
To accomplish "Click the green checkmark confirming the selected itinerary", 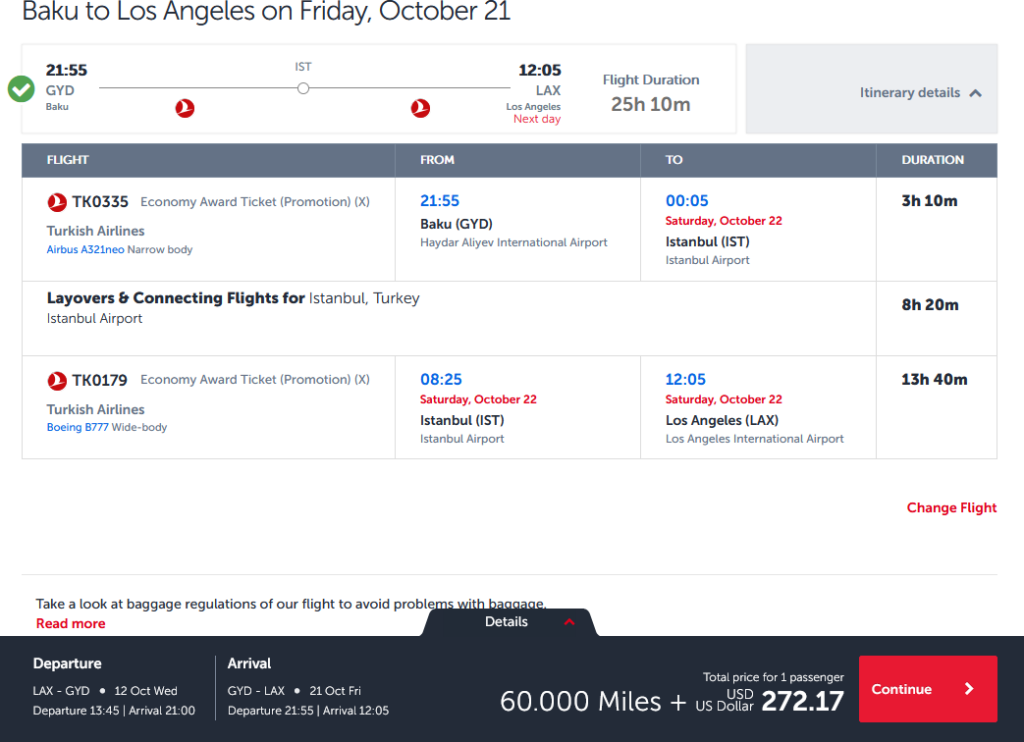I will [20, 88].
